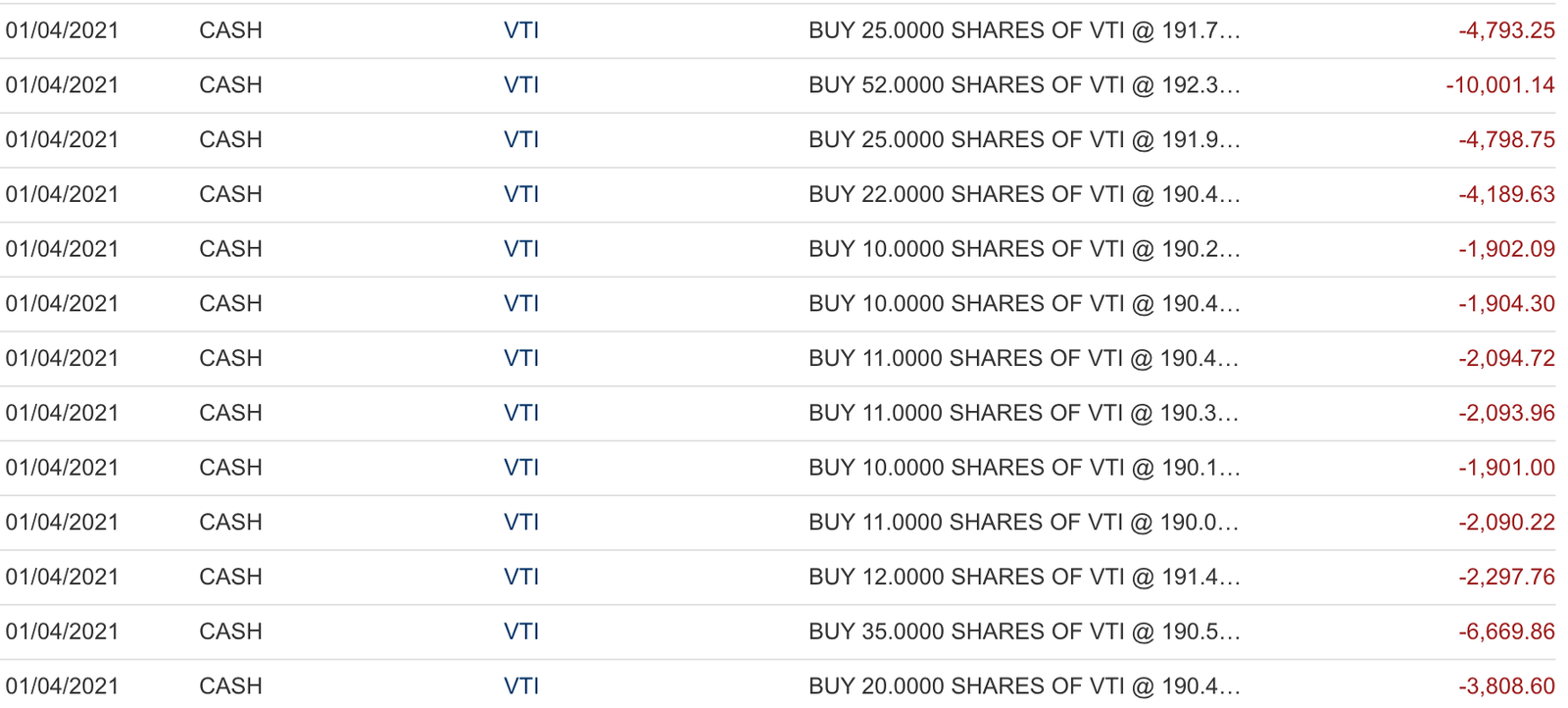
Task: Select the BUY 20.0000 SHARES description
Action: [1024, 685]
